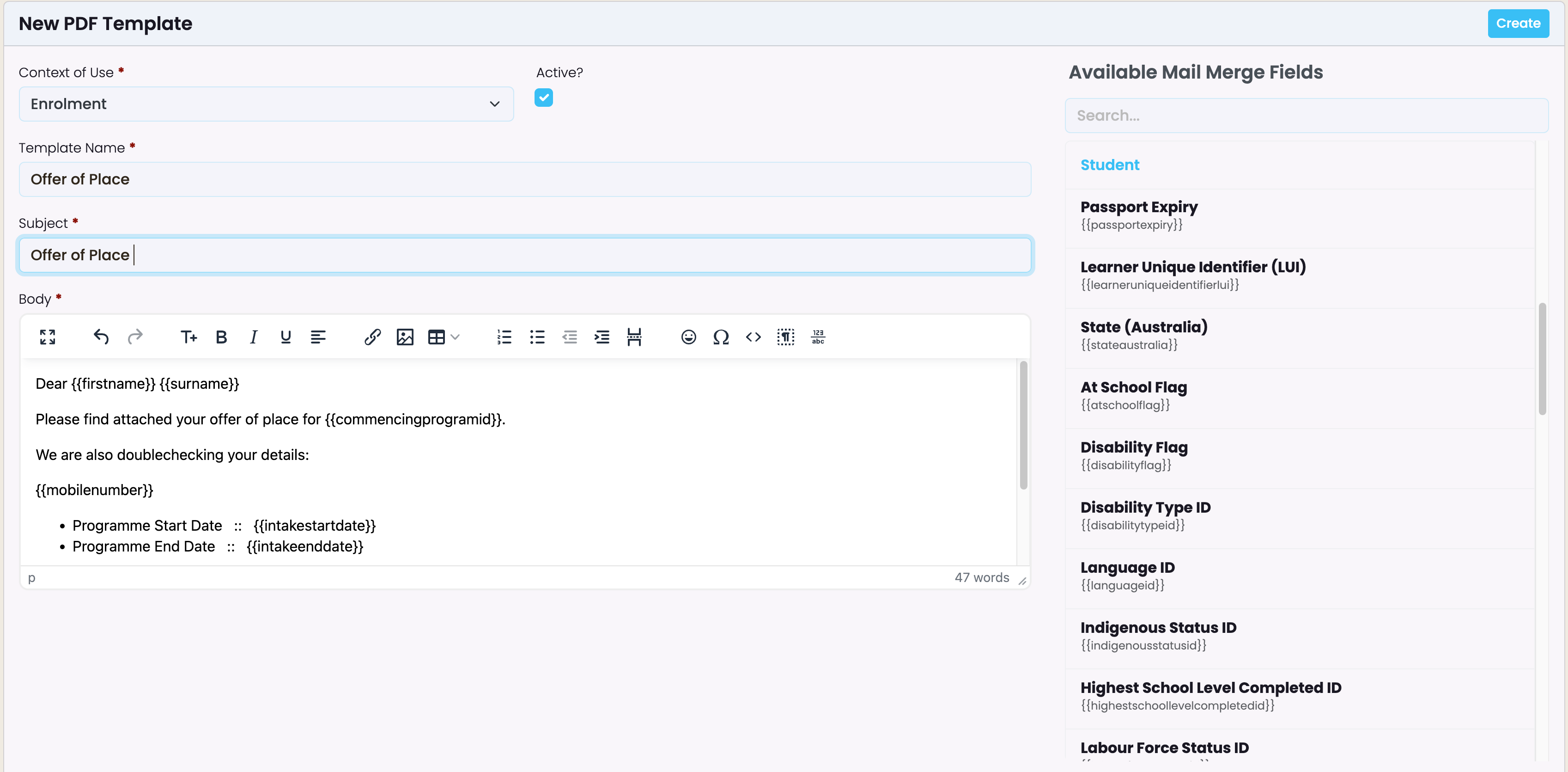Search the mail merge fields
The width and height of the screenshot is (1568, 772).
click(x=1306, y=115)
